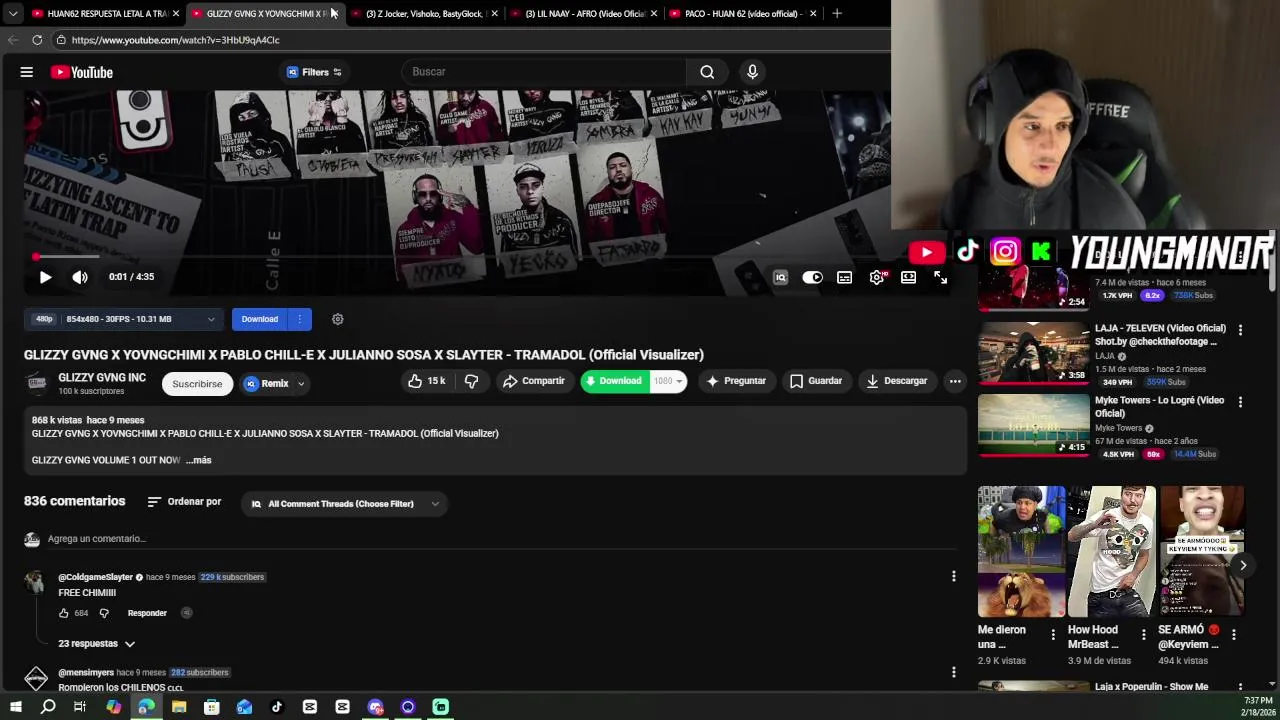This screenshot has width=1280, height=720.
Task: Play the video
Action: point(45,277)
